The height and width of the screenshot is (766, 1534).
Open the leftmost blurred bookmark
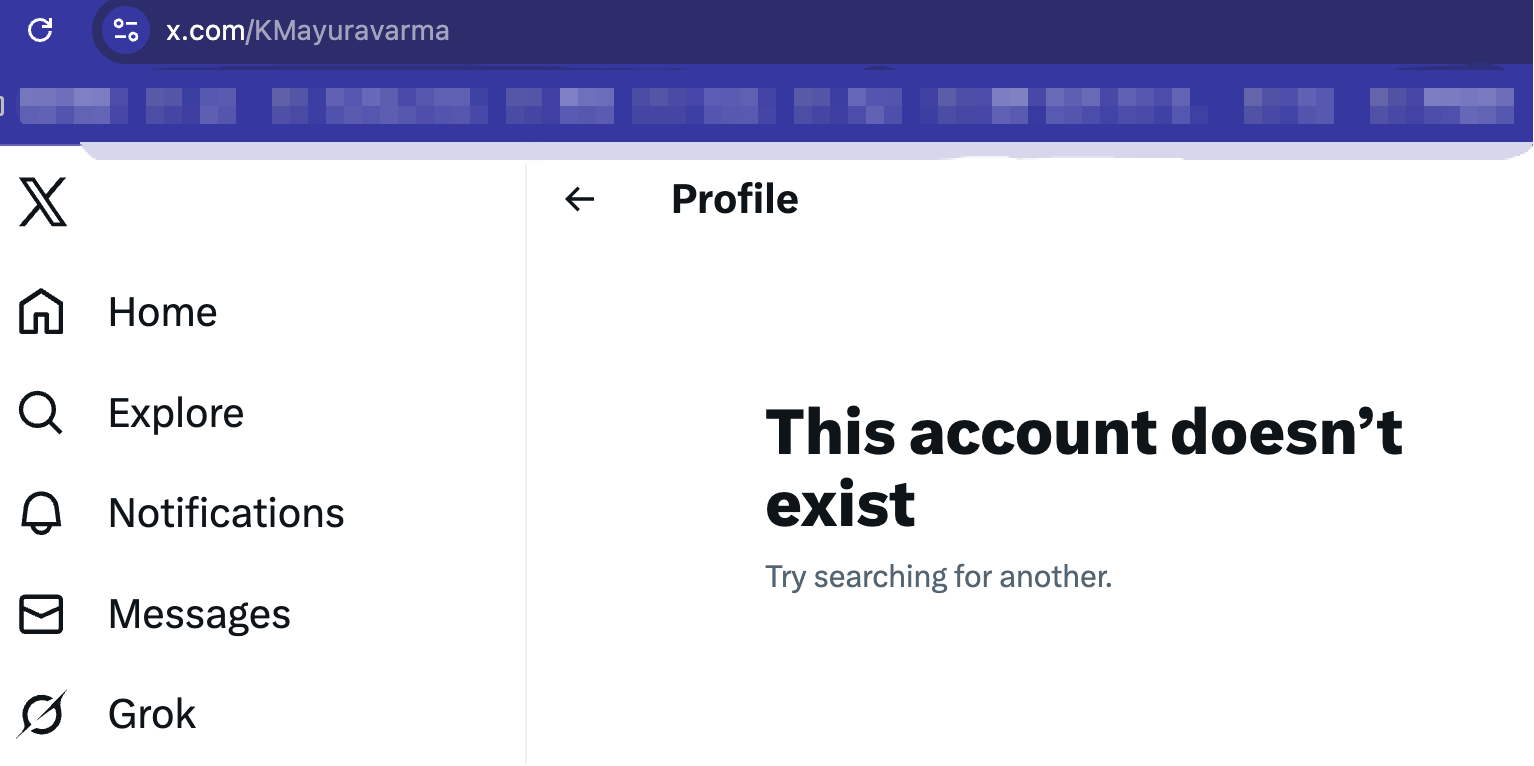73,106
